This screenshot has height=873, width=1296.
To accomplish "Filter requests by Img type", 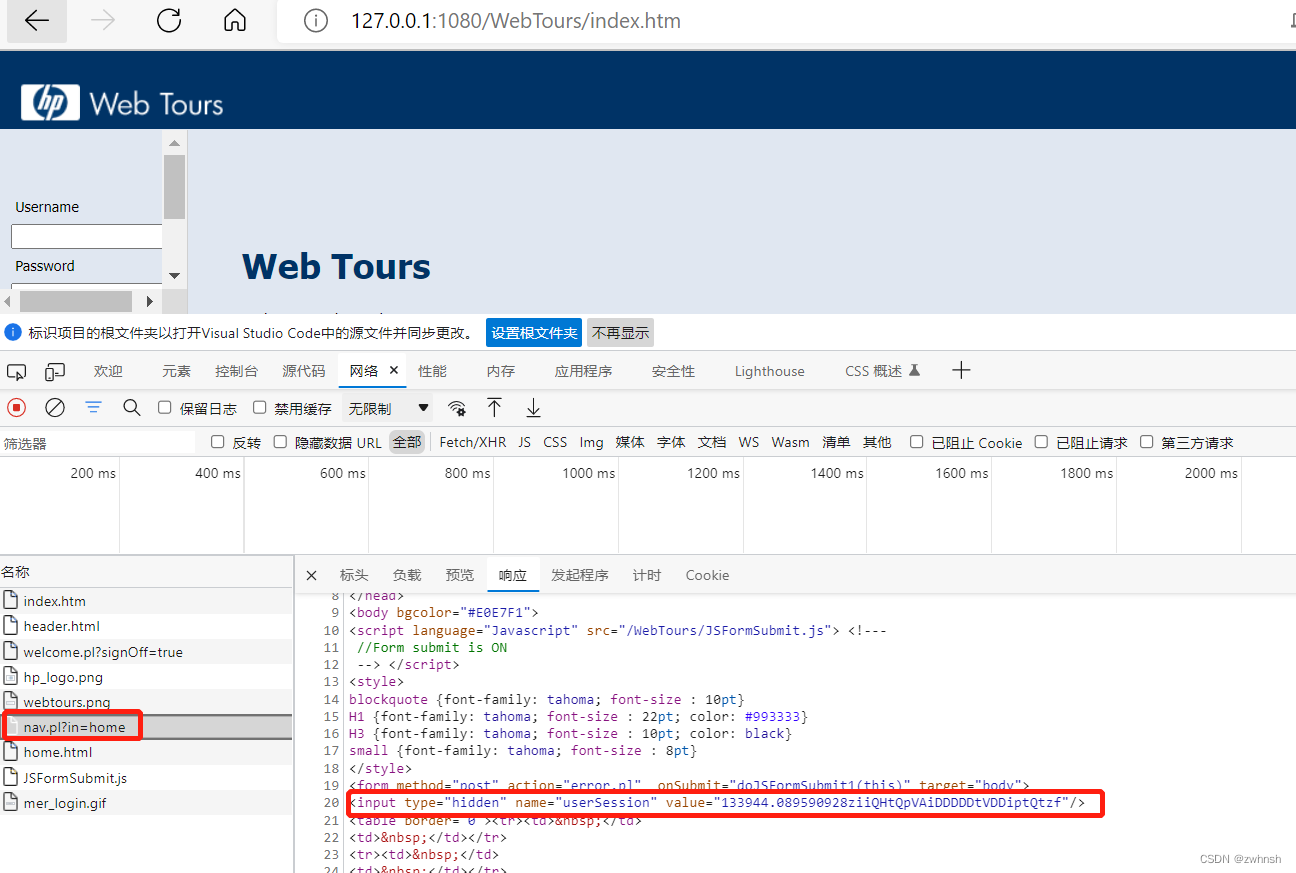I will (591, 442).
